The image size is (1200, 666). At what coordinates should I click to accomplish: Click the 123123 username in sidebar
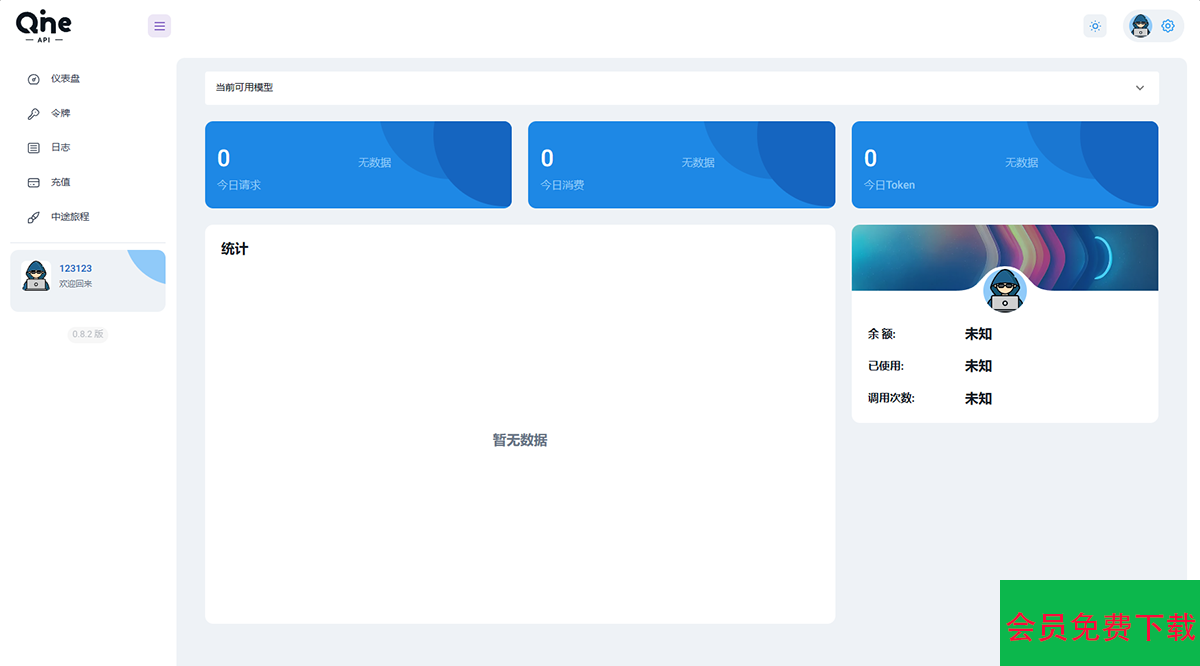[76, 268]
